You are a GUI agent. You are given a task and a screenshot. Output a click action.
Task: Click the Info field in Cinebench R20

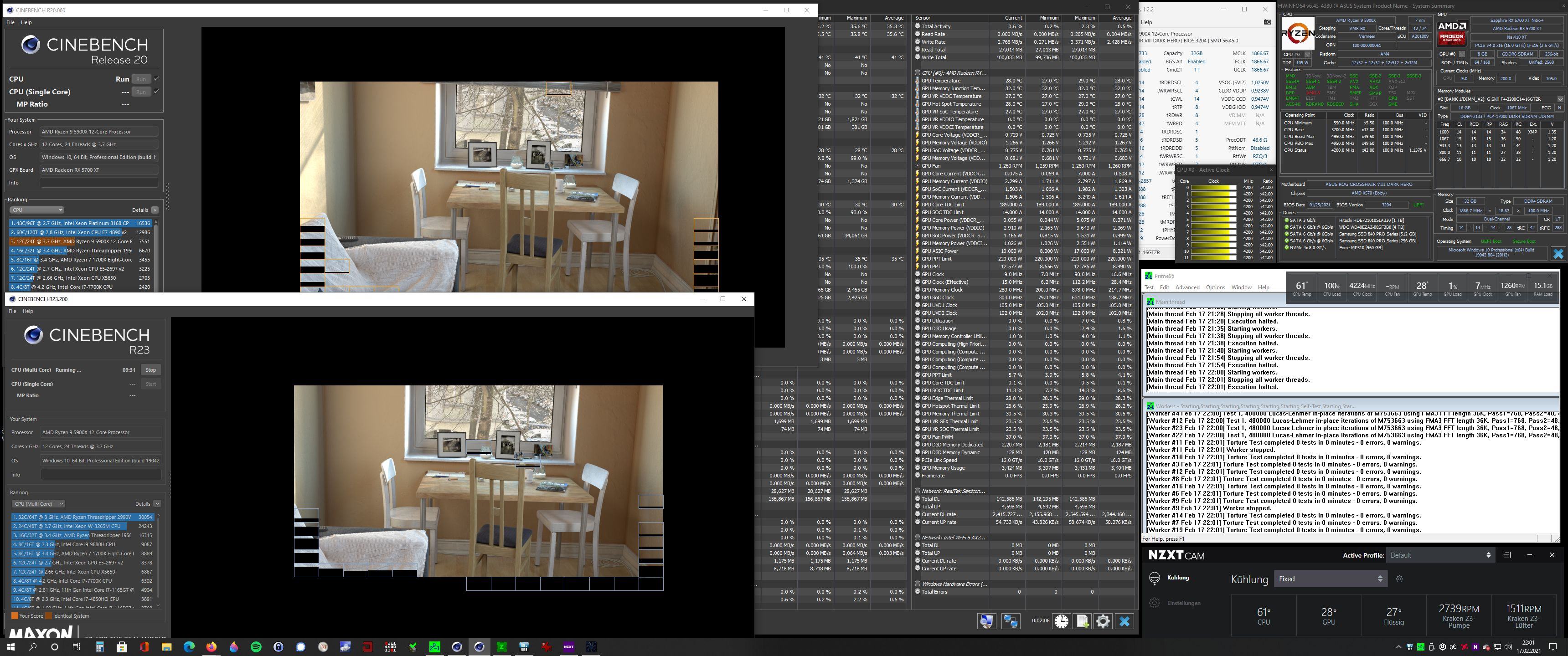[x=99, y=183]
